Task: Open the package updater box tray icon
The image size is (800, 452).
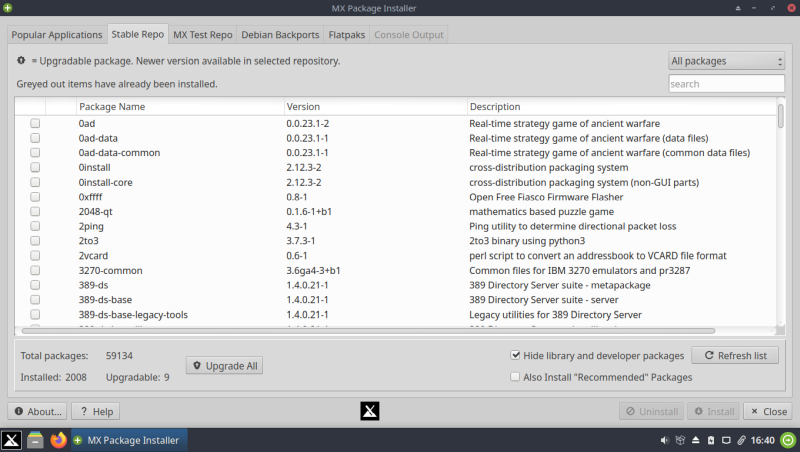Action: [x=680, y=440]
